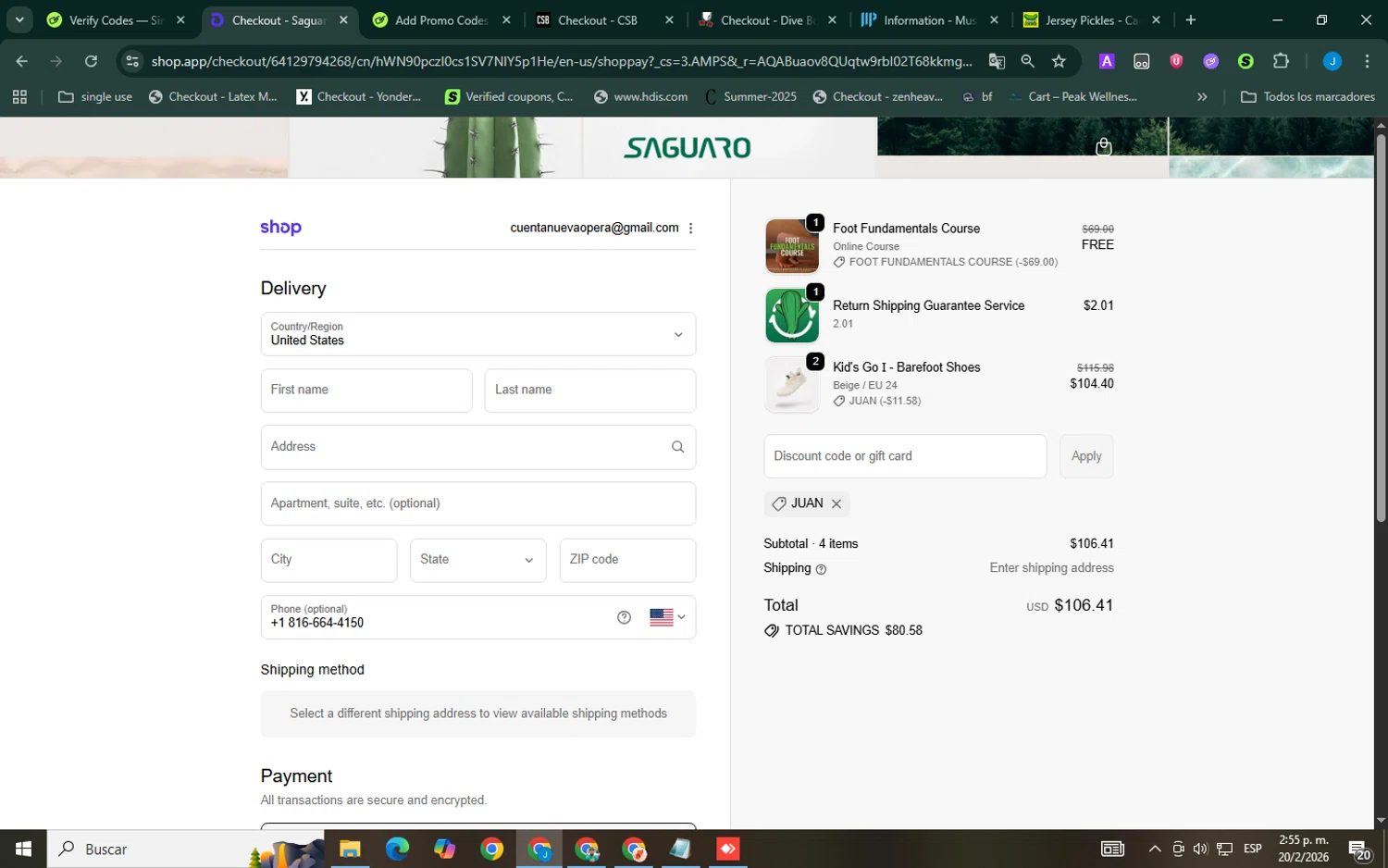Viewport: 1388px width, 868px height.
Task: Click the First name field
Action: click(x=366, y=391)
